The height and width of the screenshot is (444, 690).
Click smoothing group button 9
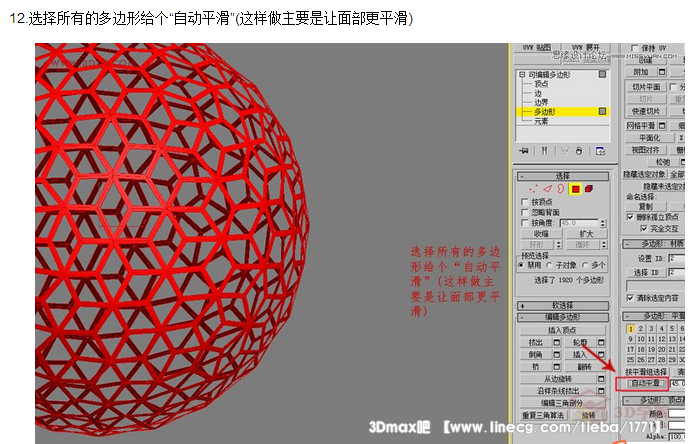[x=631, y=339]
